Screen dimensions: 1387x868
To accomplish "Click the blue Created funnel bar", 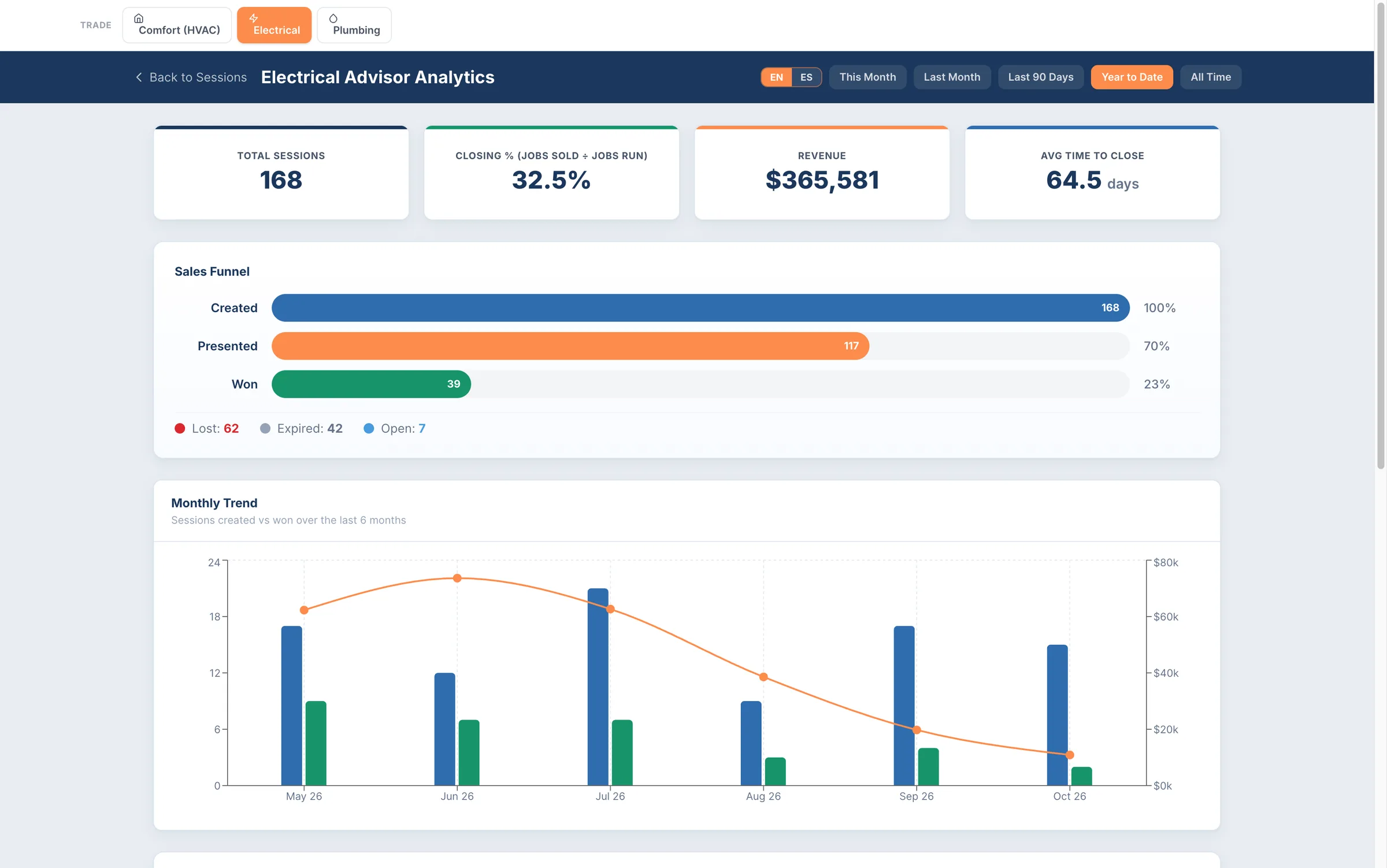I will pyautogui.click(x=700, y=307).
